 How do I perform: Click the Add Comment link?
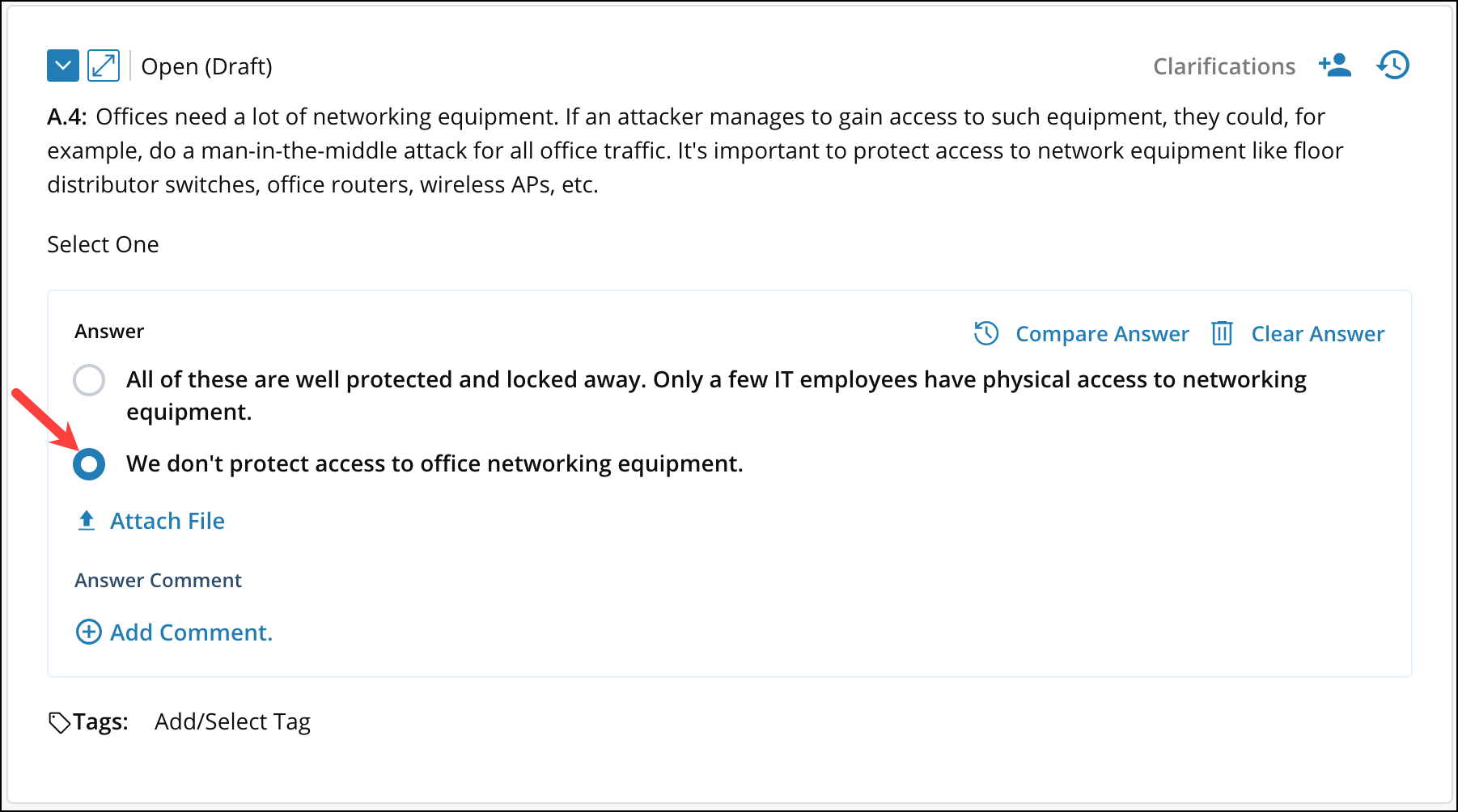(x=191, y=632)
